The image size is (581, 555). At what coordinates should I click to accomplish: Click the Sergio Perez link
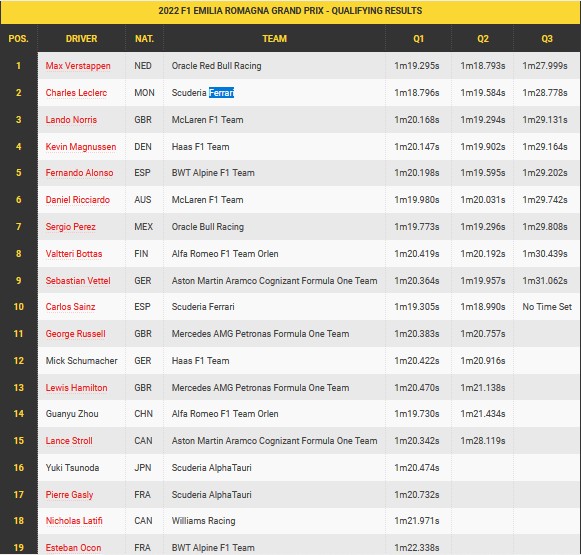(x=70, y=227)
